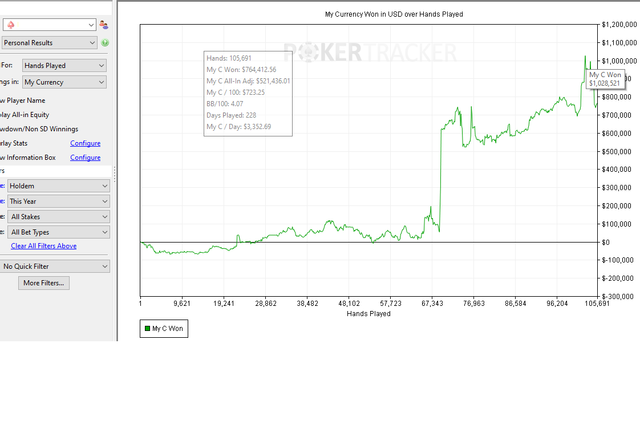This screenshot has width=640, height=444.
Task: Click the 67,343 x-axis tick label
Action: (x=432, y=304)
